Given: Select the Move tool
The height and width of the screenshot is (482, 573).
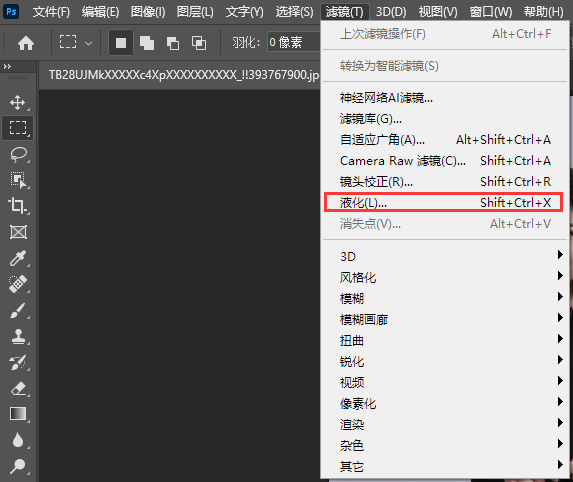Looking at the screenshot, I should point(18,103).
